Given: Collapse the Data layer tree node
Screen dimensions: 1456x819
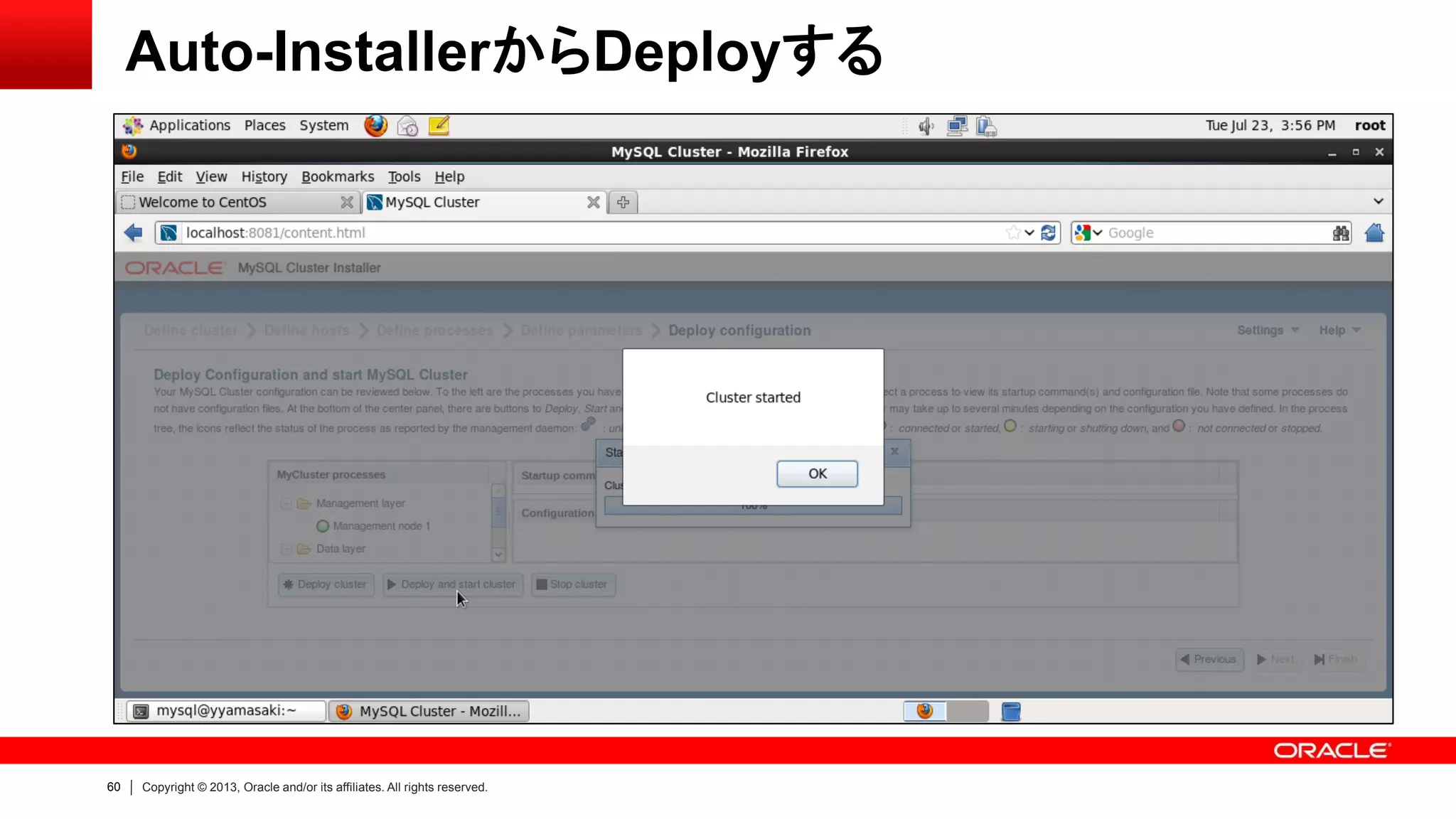Looking at the screenshot, I should [x=286, y=549].
